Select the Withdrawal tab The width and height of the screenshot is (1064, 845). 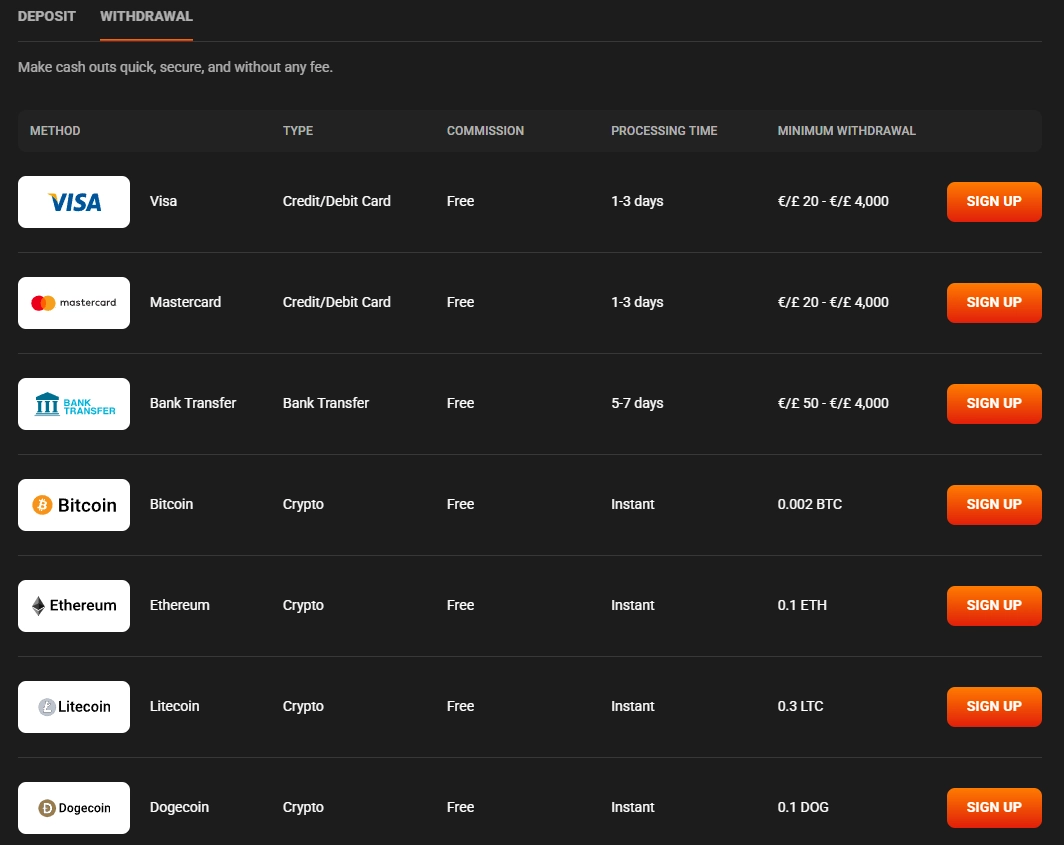pos(146,16)
